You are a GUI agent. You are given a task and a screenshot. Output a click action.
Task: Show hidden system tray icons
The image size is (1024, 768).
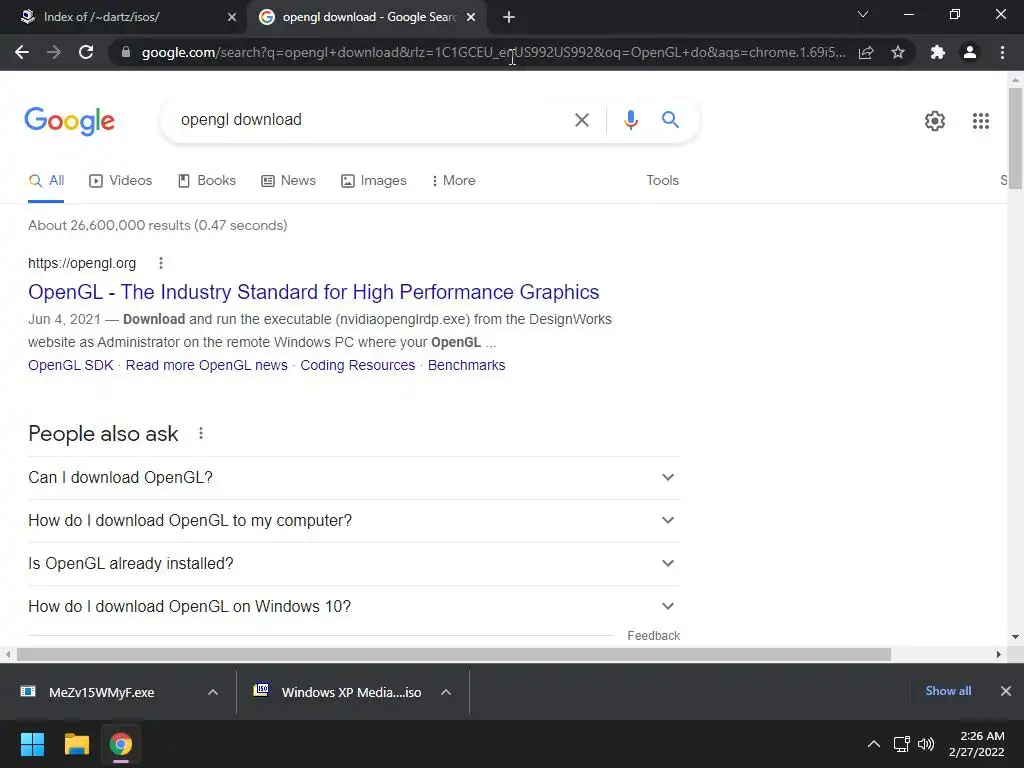pyautogui.click(x=874, y=744)
